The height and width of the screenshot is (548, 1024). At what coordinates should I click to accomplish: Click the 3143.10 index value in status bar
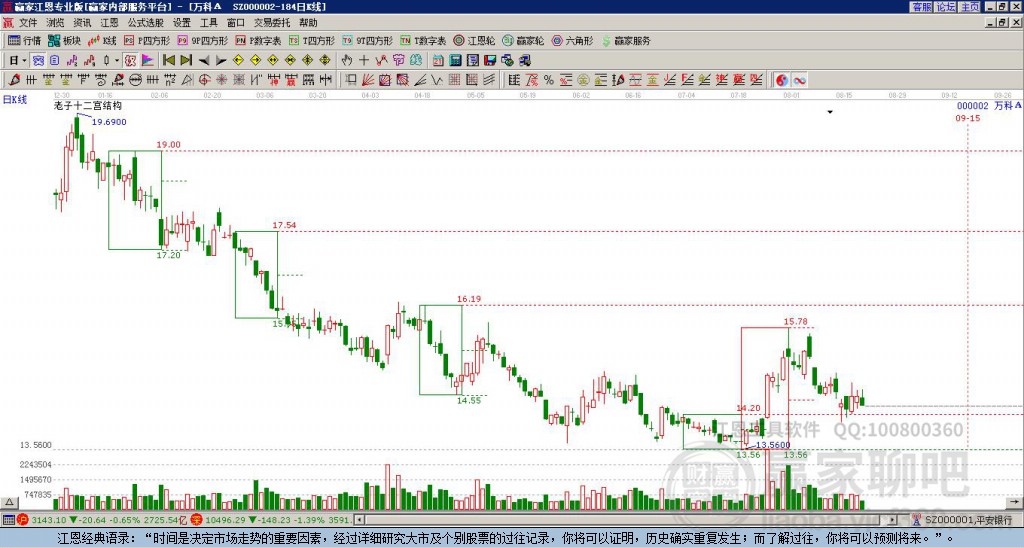pyautogui.click(x=49, y=520)
